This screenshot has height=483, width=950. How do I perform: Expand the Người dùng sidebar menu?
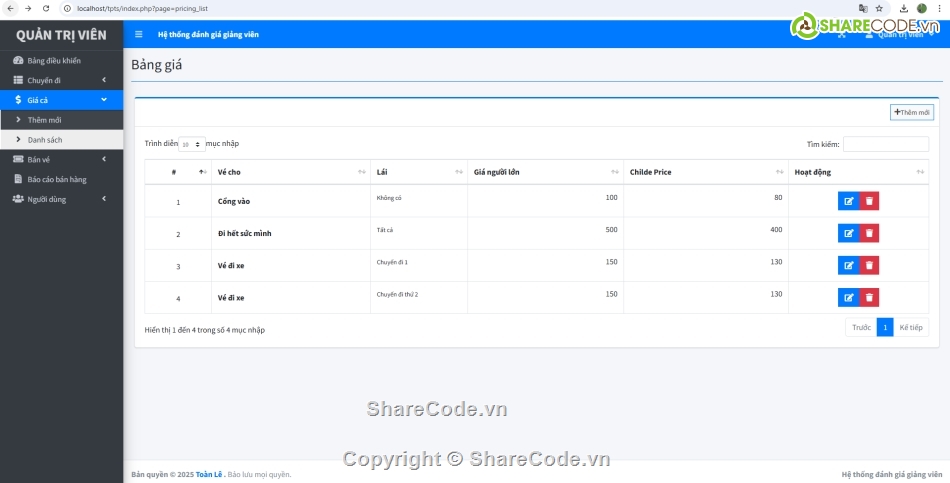[60, 199]
